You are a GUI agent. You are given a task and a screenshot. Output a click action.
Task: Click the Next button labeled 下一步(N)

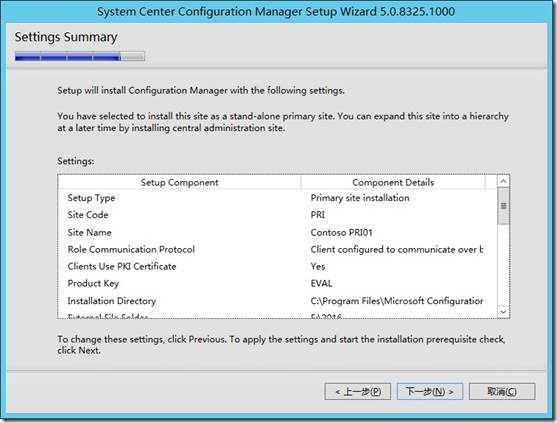[430, 391]
